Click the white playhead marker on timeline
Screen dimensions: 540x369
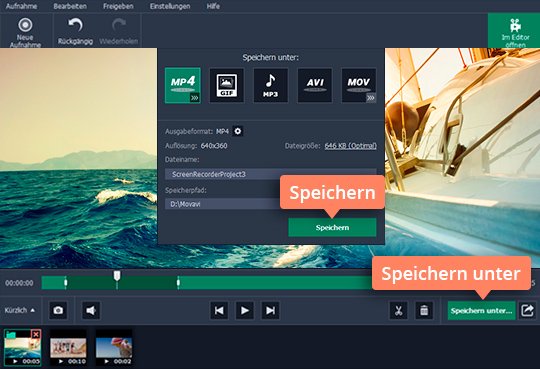(x=117, y=275)
